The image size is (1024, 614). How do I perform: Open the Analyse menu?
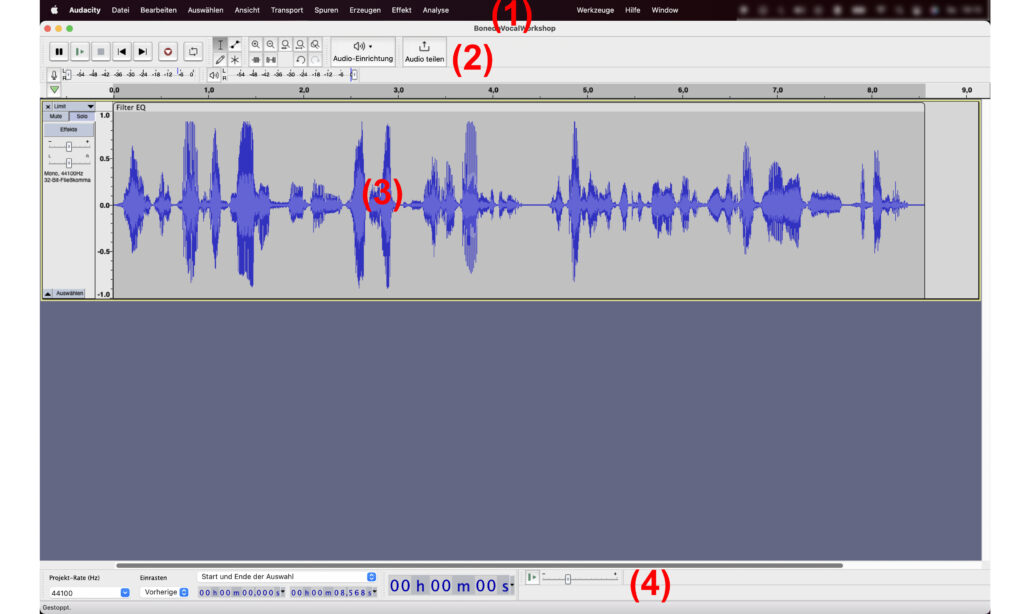(x=435, y=10)
